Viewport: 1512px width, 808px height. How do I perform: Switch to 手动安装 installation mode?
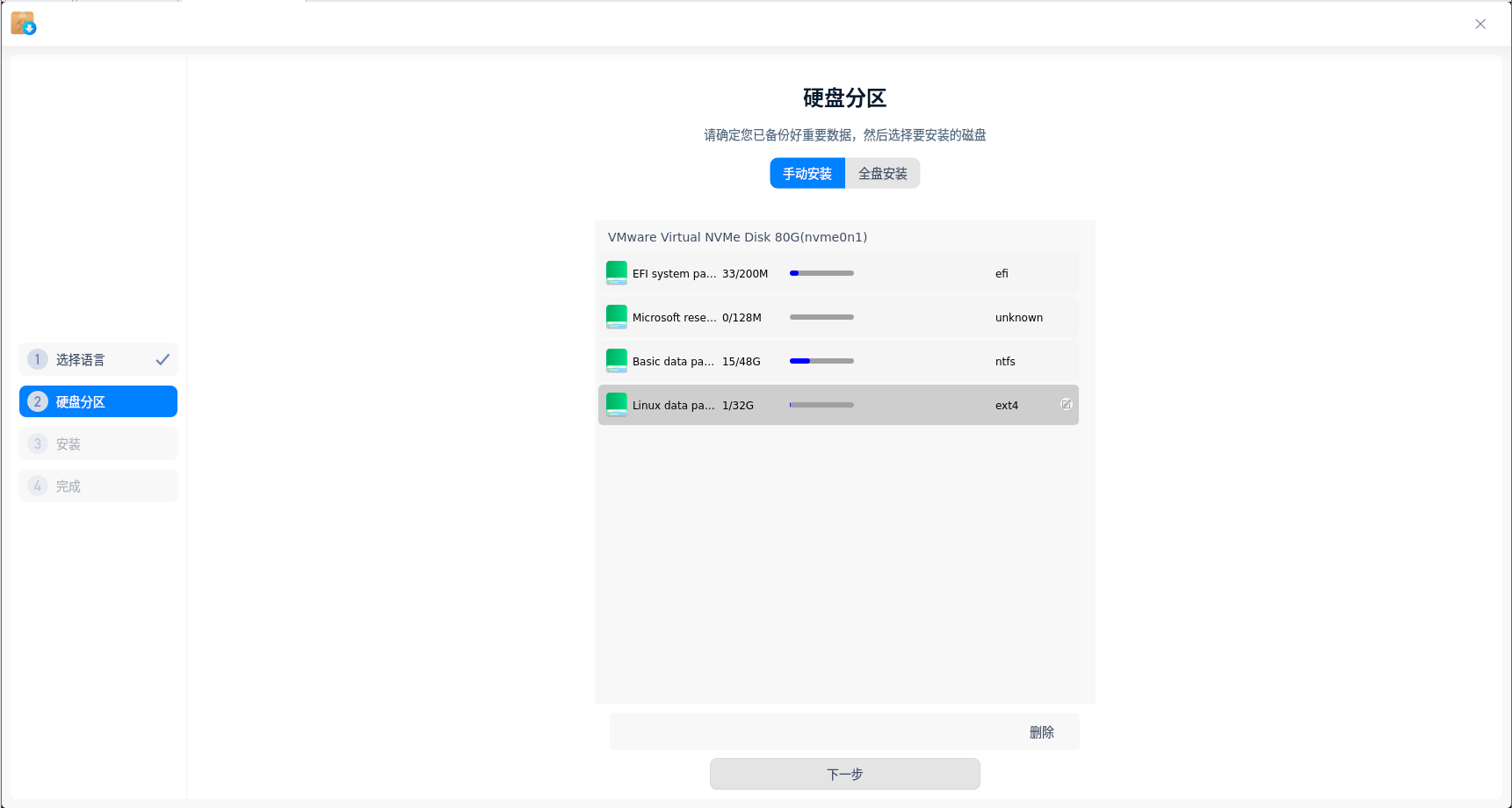806,173
